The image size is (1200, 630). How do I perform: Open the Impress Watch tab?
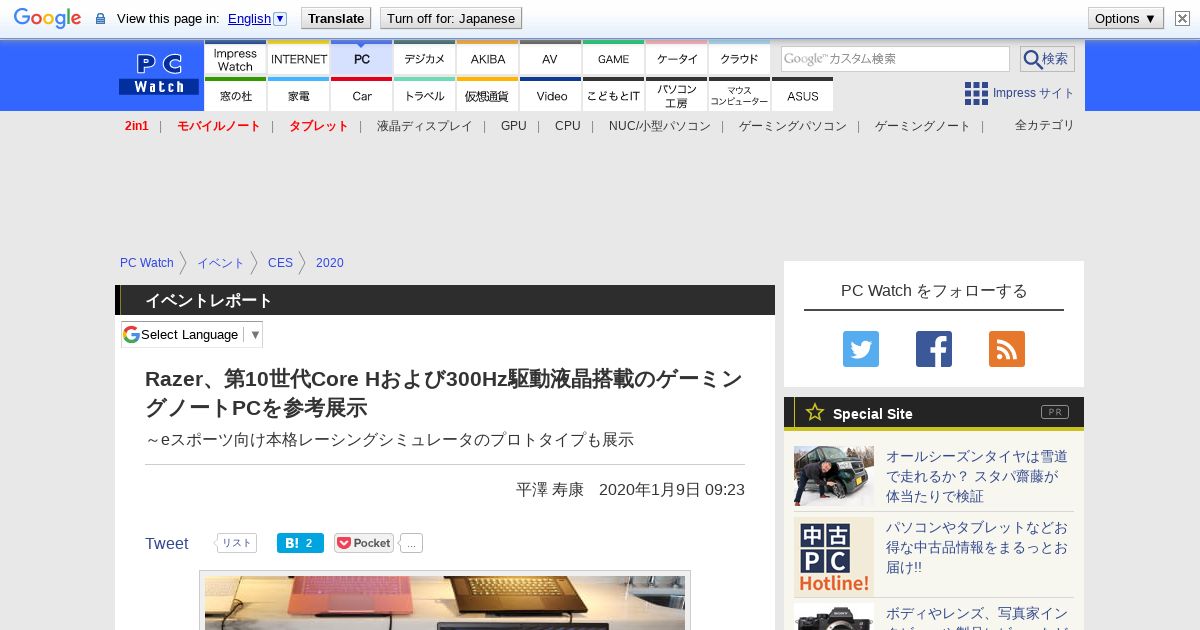(x=235, y=59)
